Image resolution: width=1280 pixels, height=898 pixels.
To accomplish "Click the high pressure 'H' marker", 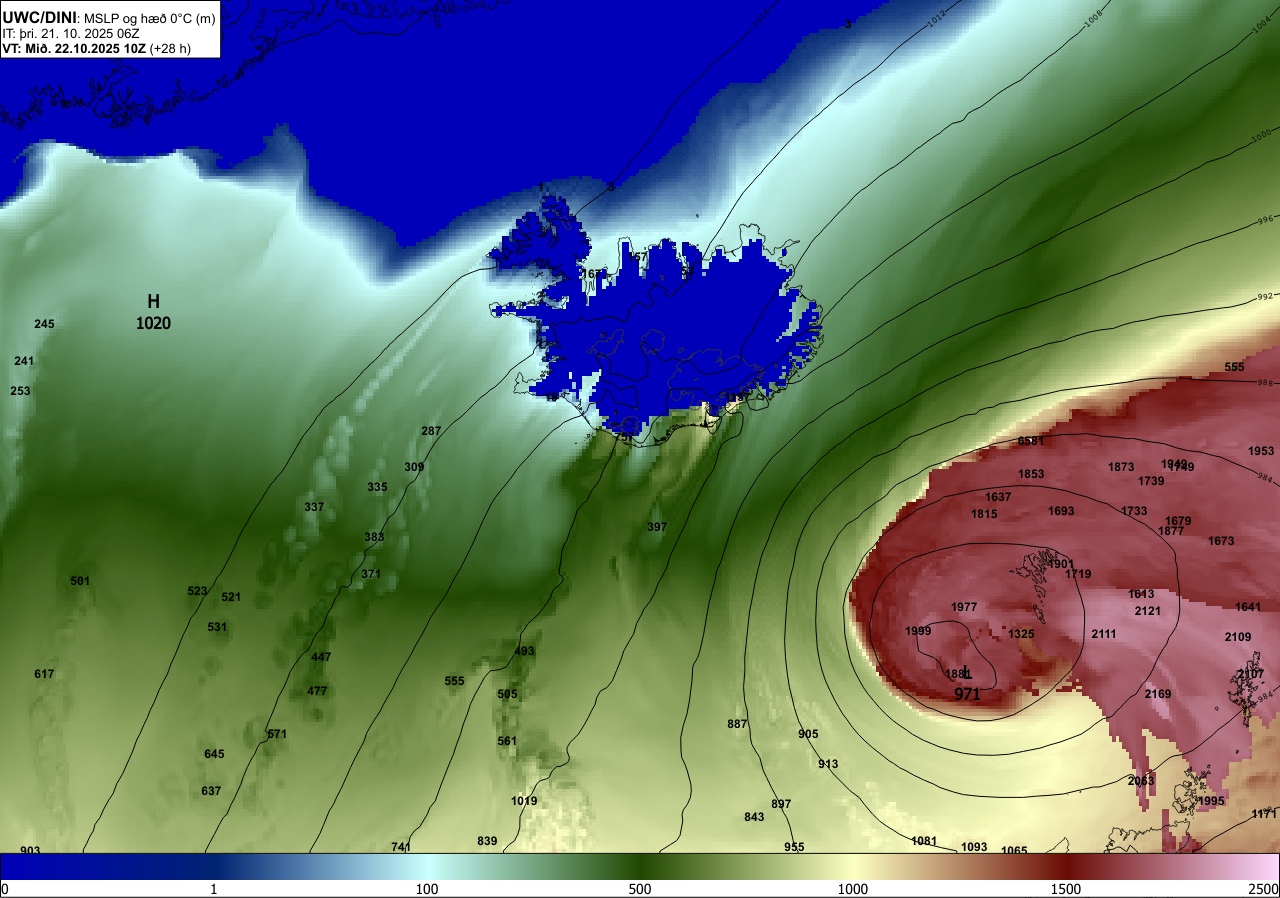I will pyautogui.click(x=153, y=301).
